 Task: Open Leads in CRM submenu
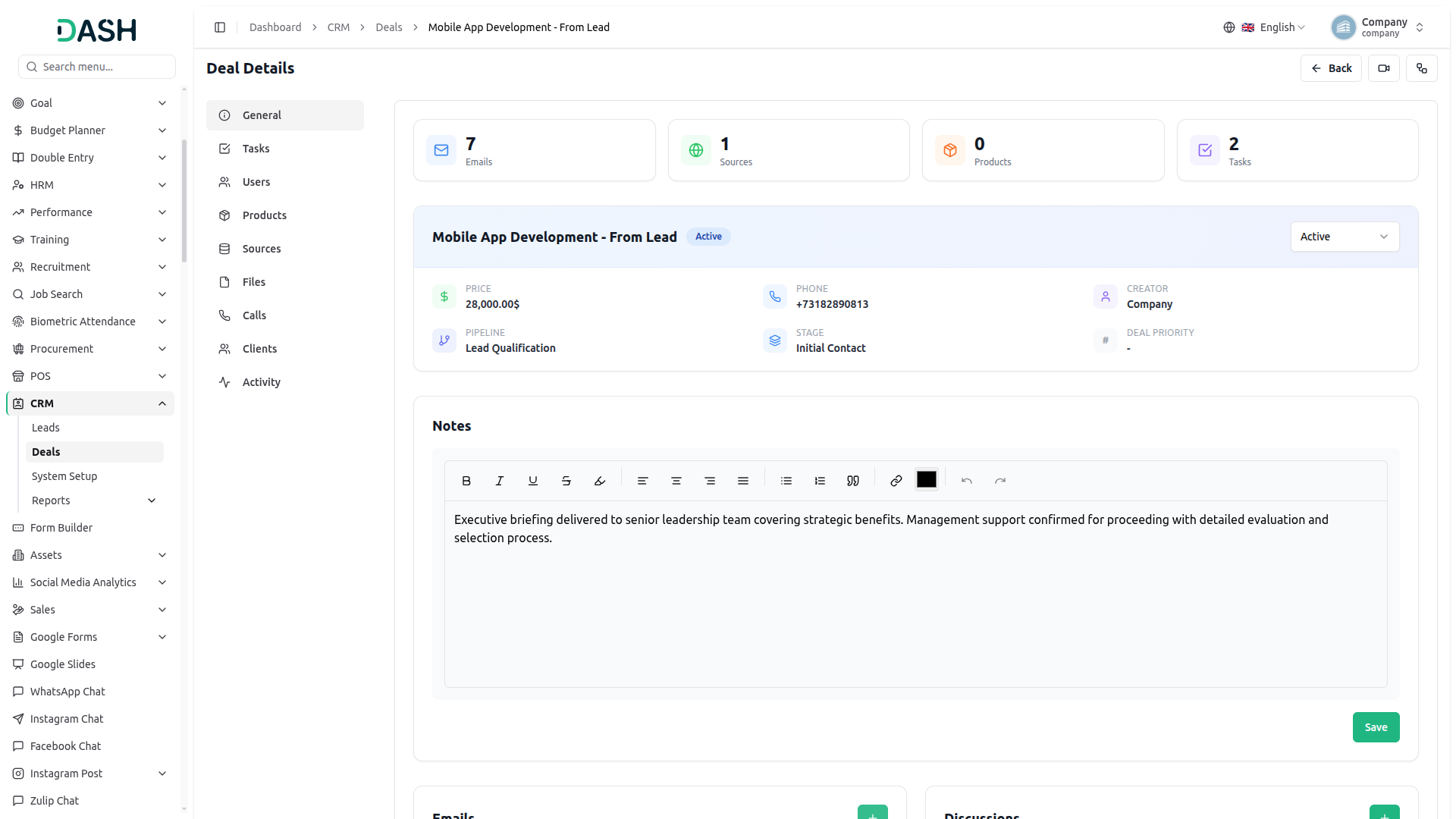(x=94, y=428)
